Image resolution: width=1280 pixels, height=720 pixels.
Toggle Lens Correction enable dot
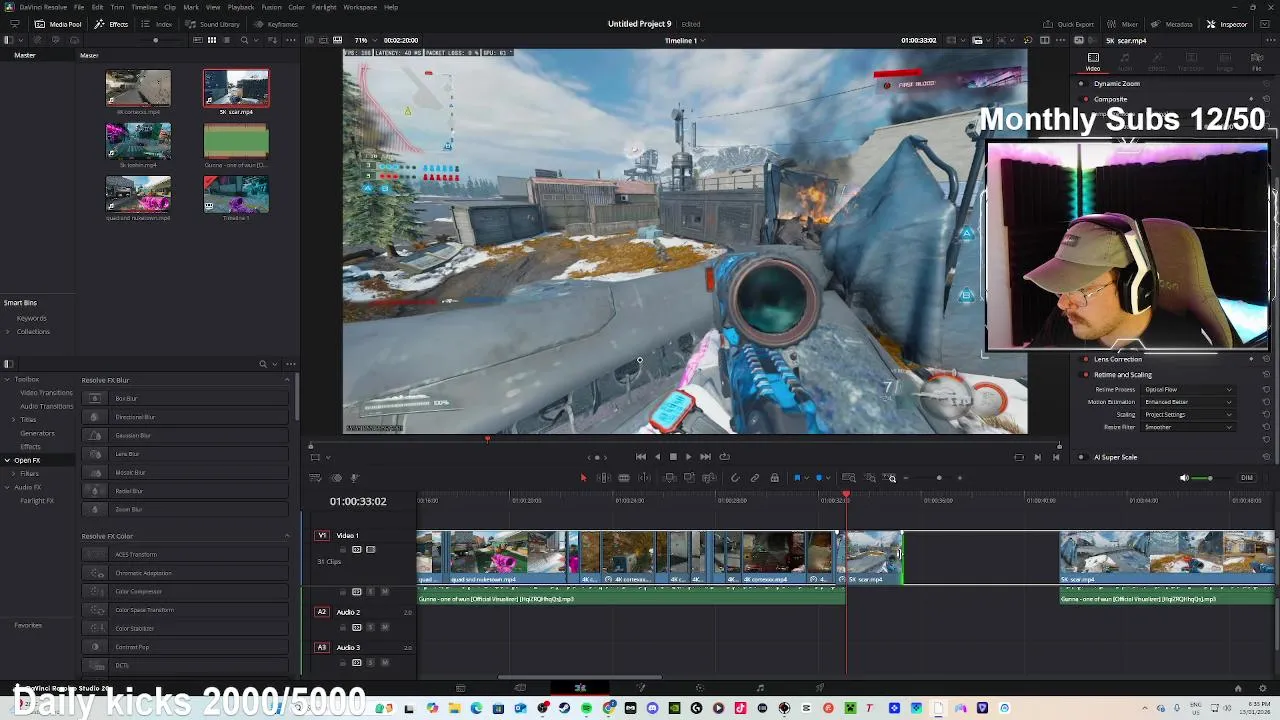pos(1086,360)
